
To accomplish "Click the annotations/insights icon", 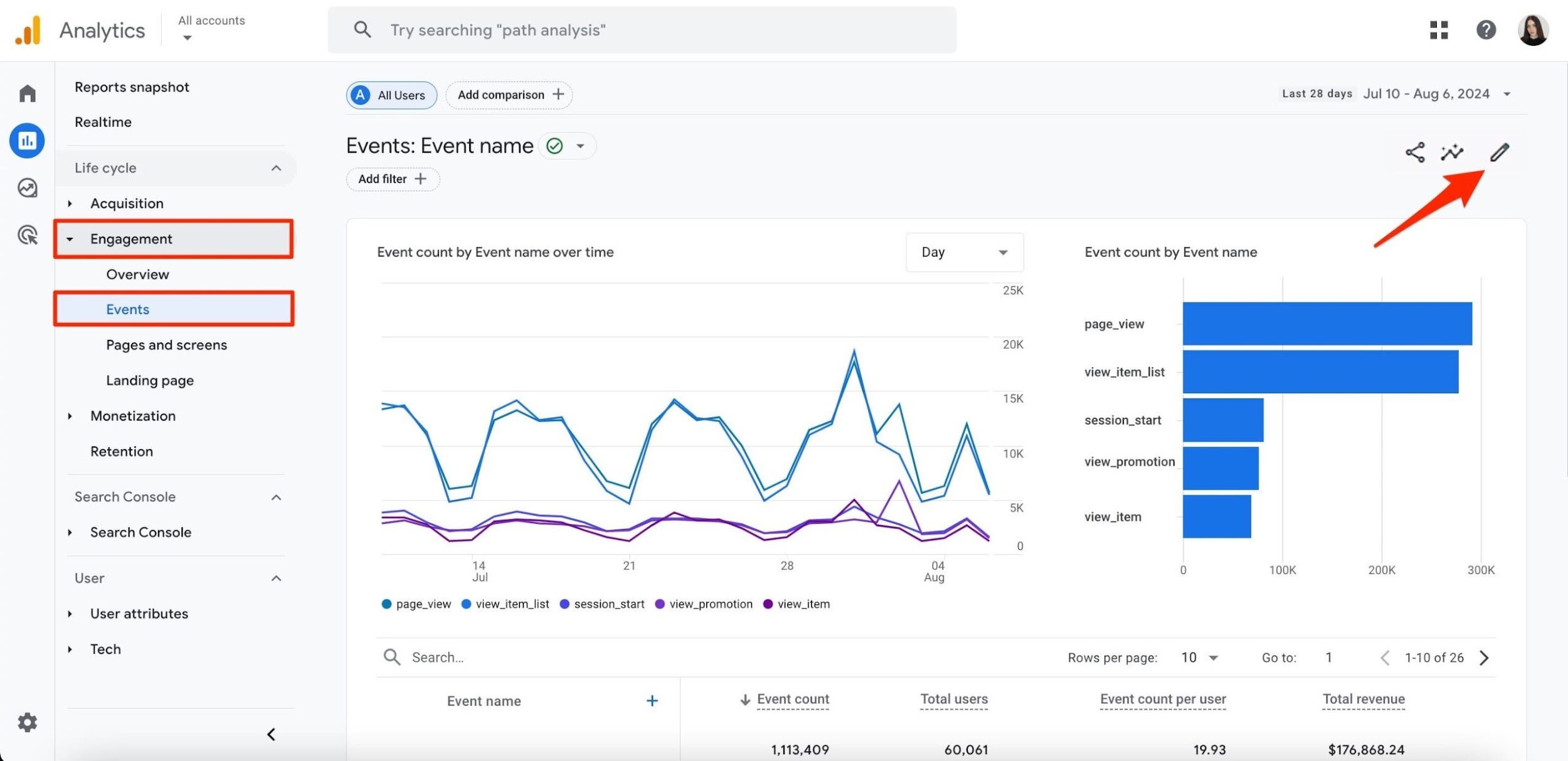I will click(x=1453, y=152).
